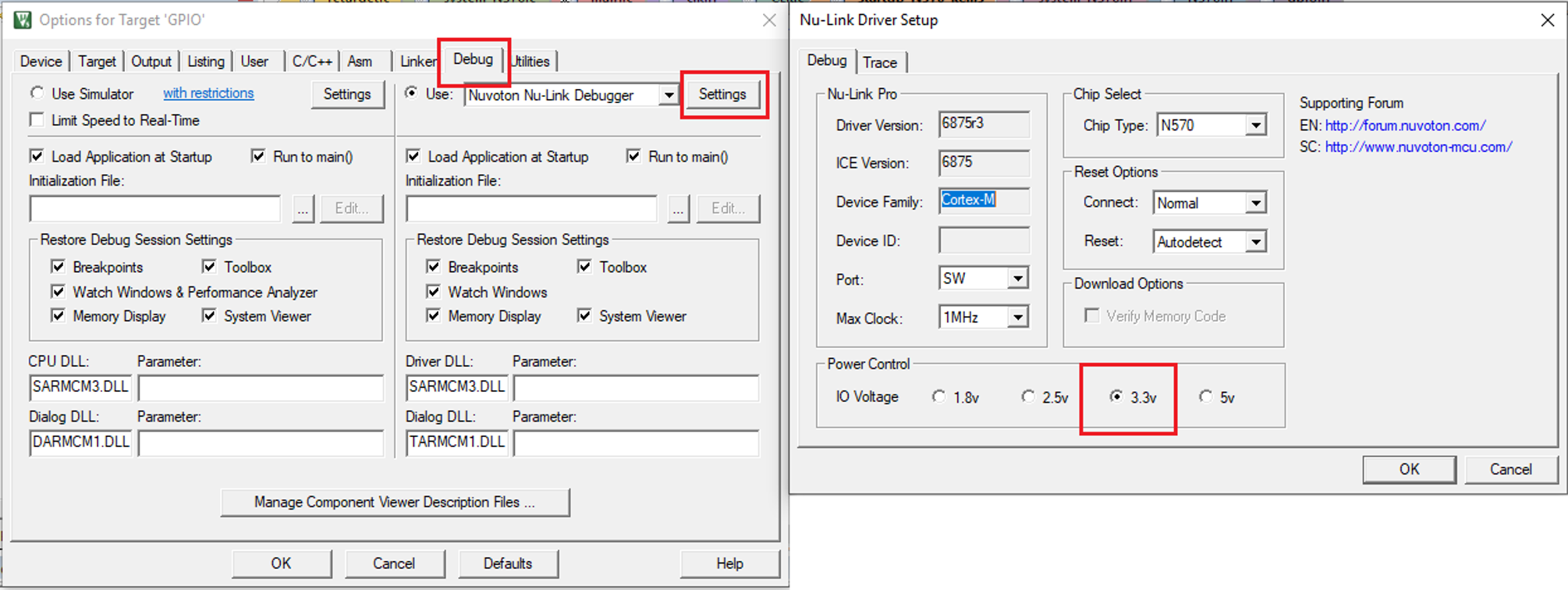The image size is (1568, 590).
Task: Click the Device Family Cortex-M field
Action: click(x=984, y=201)
